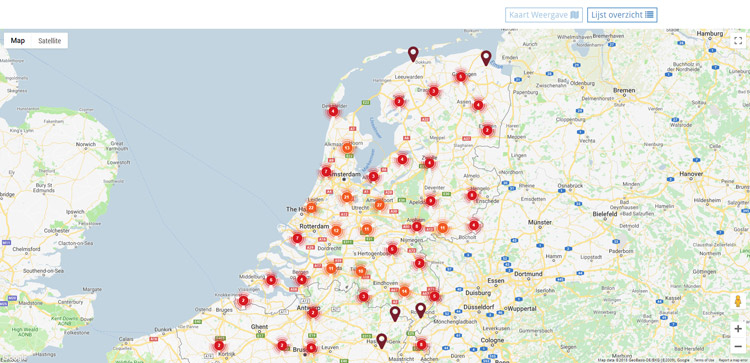The height and width of the screenshot is (363, 750).
Task: Open fullscreen map view
Action: pos(738,41)
